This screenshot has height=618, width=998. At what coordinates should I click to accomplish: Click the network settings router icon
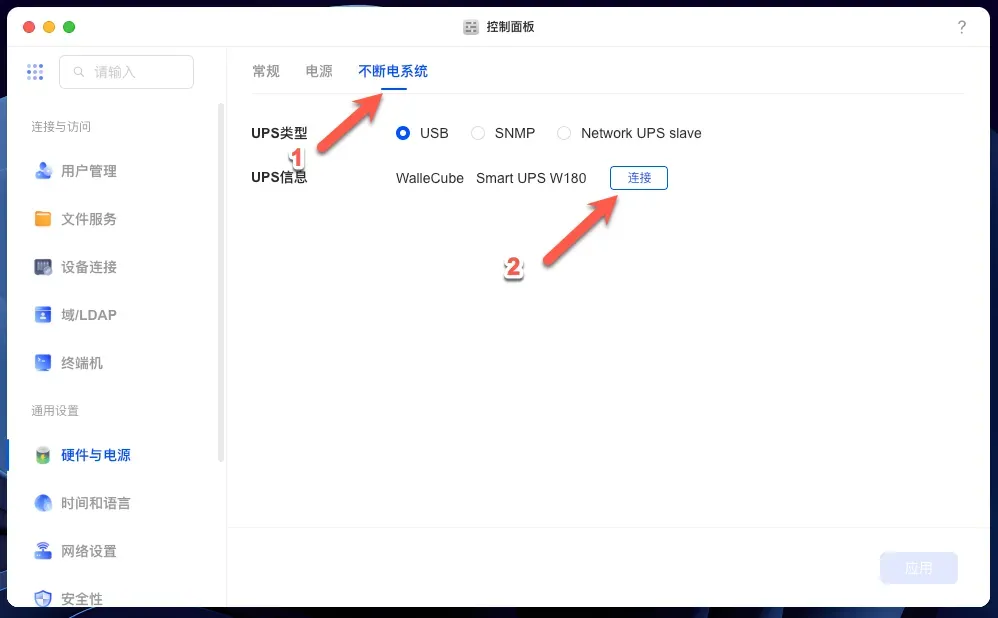click(43, 551)
